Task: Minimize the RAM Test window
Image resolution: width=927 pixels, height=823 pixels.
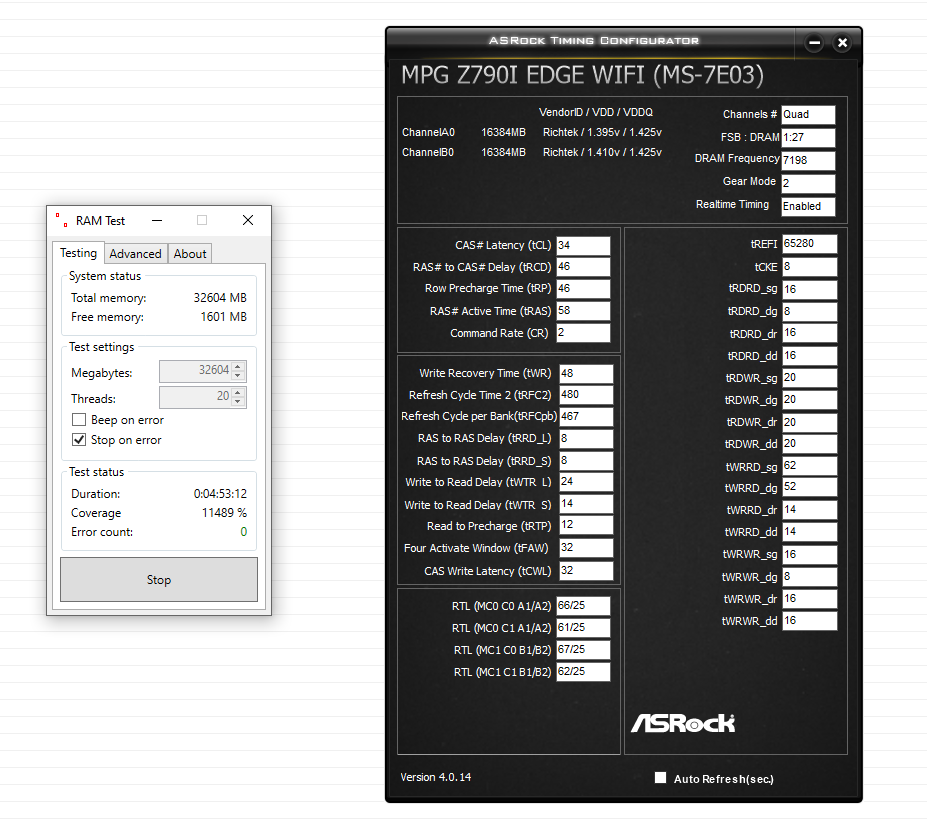Action: coord(157,221)
